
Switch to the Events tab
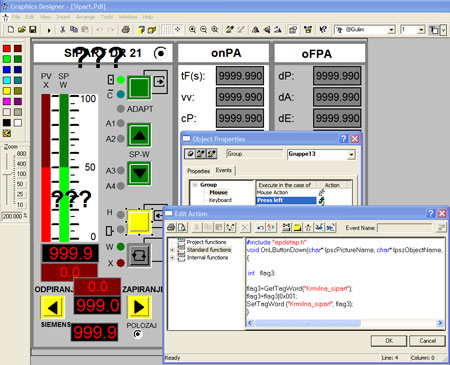point(223,170)
